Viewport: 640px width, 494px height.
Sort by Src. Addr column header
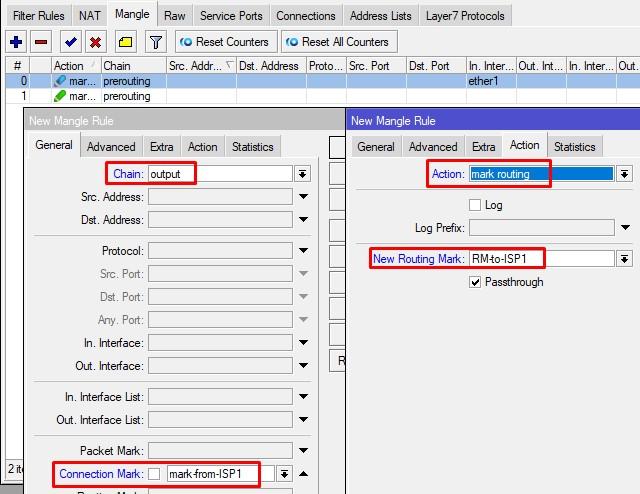click(x=201, y=66)
